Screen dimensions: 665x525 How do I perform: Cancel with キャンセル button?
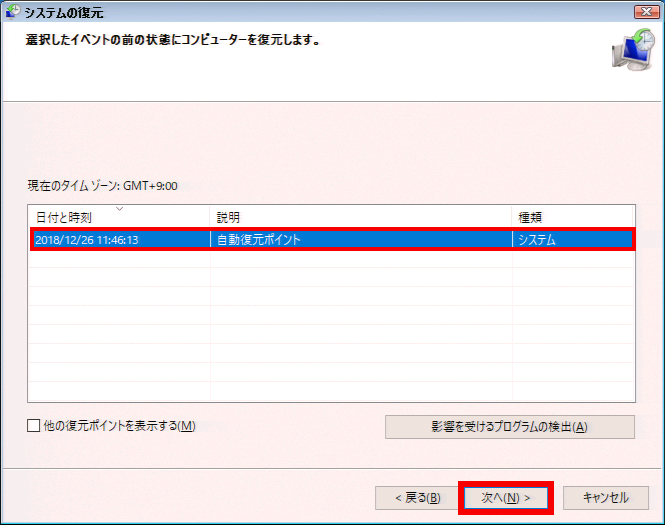(606, 497)
